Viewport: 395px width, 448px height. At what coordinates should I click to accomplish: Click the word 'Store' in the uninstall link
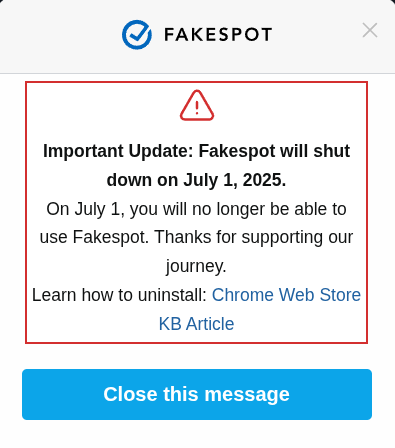(340, 295)
